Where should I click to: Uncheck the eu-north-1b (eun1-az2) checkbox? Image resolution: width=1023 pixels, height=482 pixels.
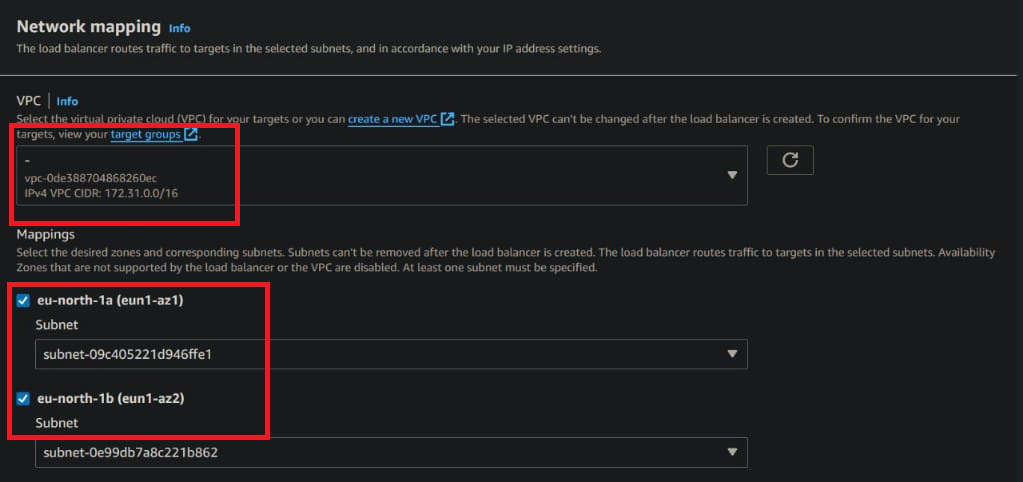pos(23,398)
